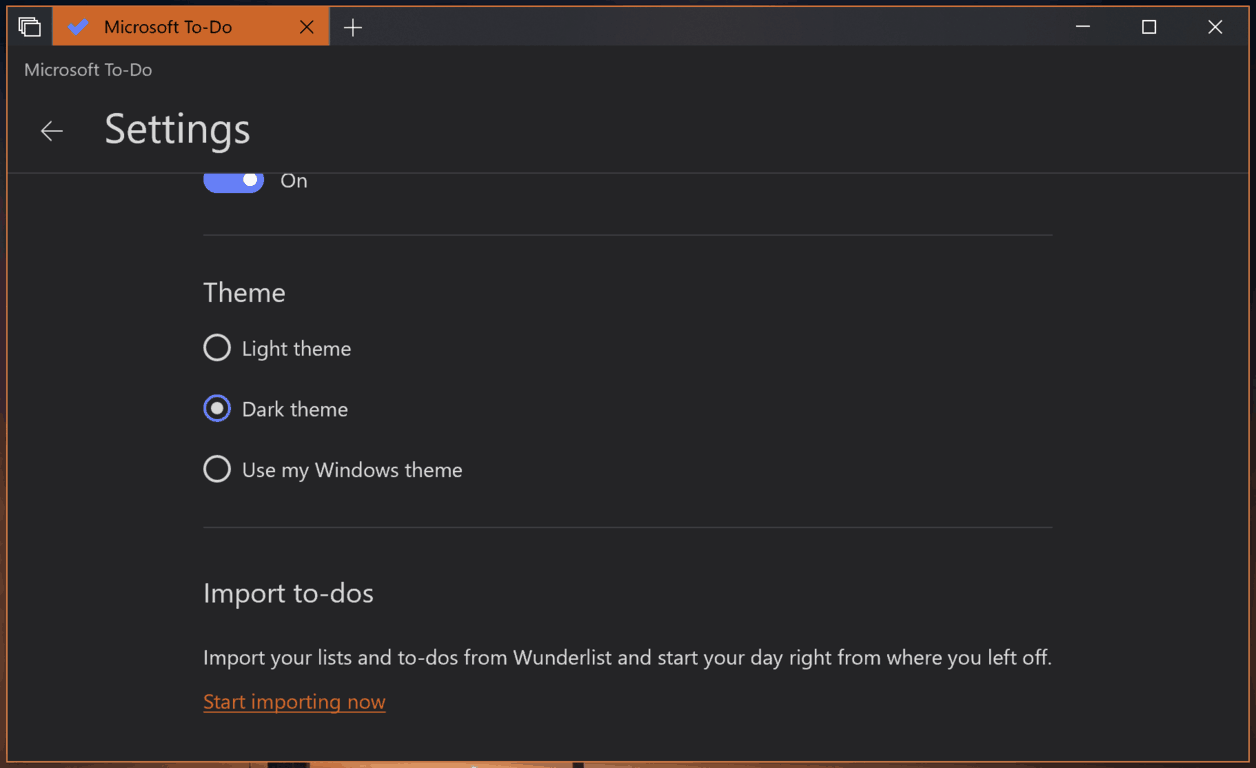Click the Start importing now link
Image resolution: width=1256 pixels, height=768 pixels.
pyautogui.click(x=294, y=702)
